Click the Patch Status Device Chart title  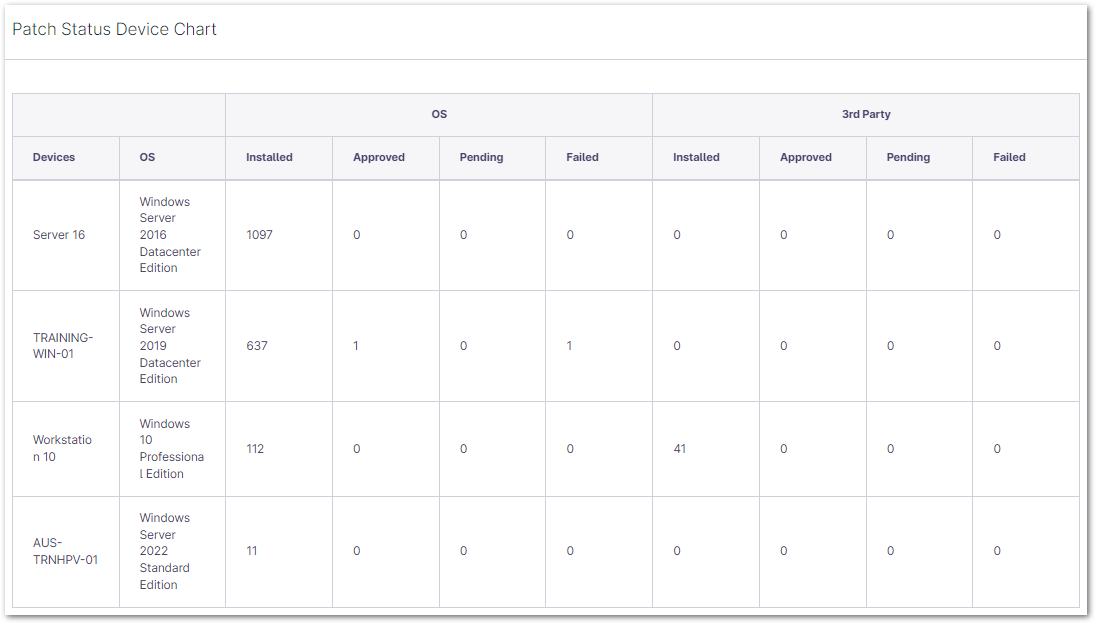coord(114,29)
